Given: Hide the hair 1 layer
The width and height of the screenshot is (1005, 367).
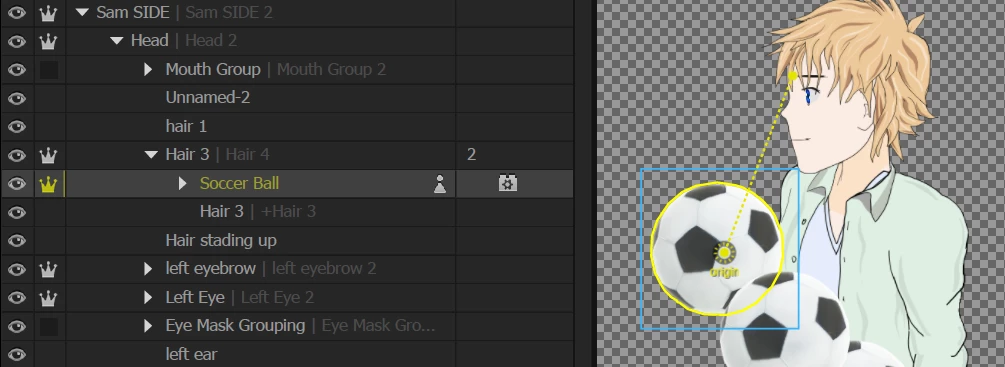Looking at the screenshot, I should click(16, 127).
